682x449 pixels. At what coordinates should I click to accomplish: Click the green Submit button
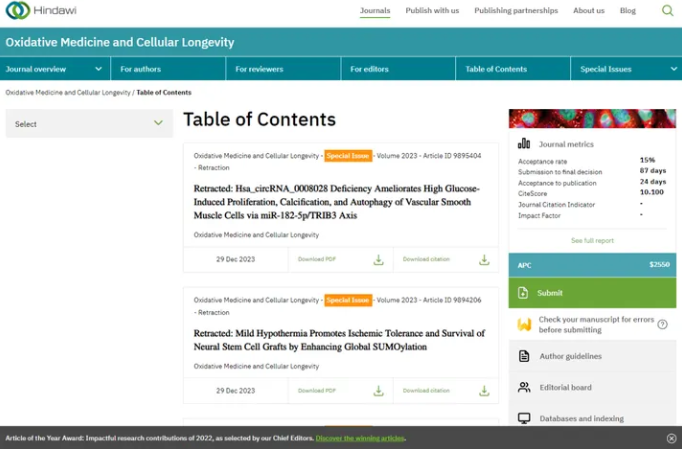pos(592,293)
